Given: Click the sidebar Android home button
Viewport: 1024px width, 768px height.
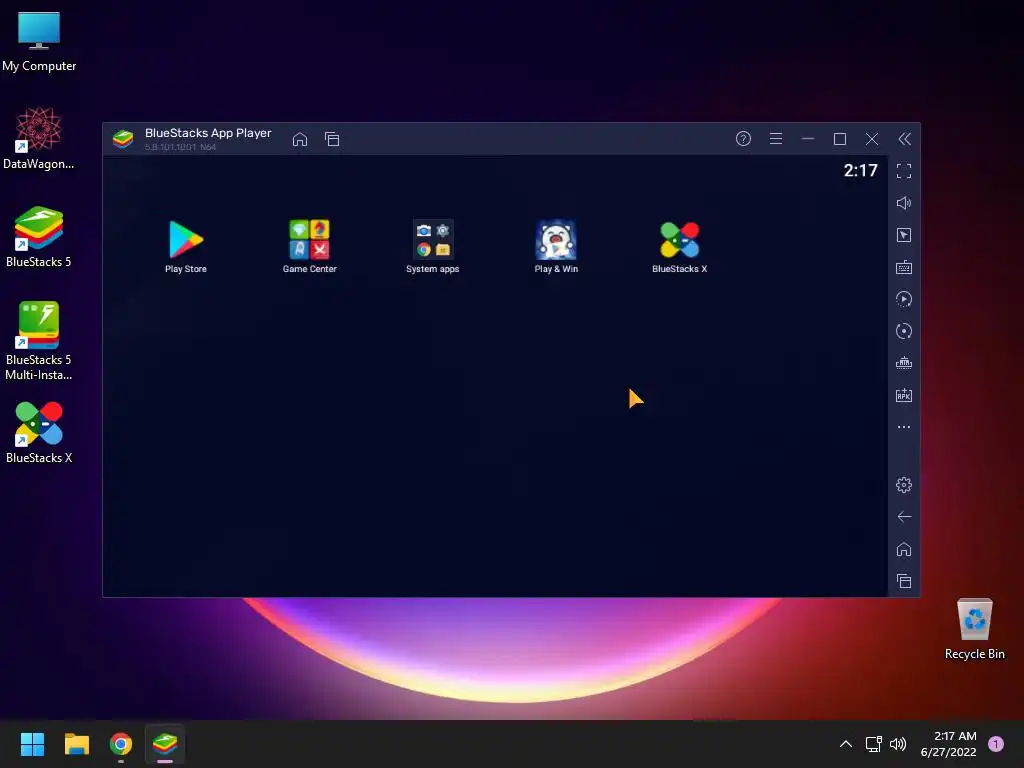Looking at the screenshot, I should (904, 549).
